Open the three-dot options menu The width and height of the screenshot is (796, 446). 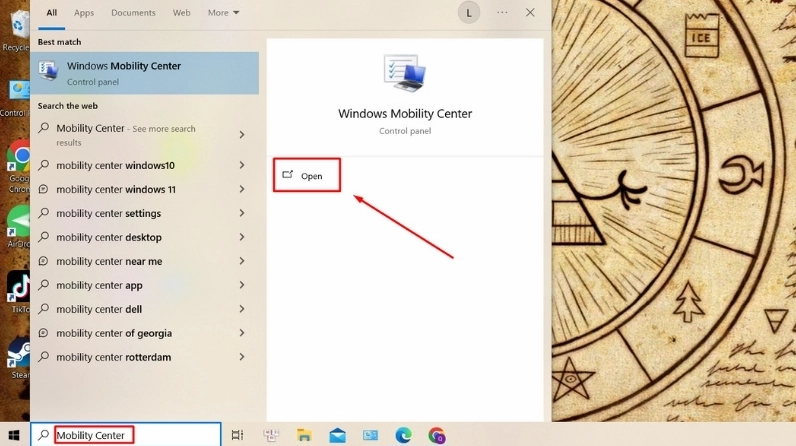pyautogui.click(x=502, y=13)
